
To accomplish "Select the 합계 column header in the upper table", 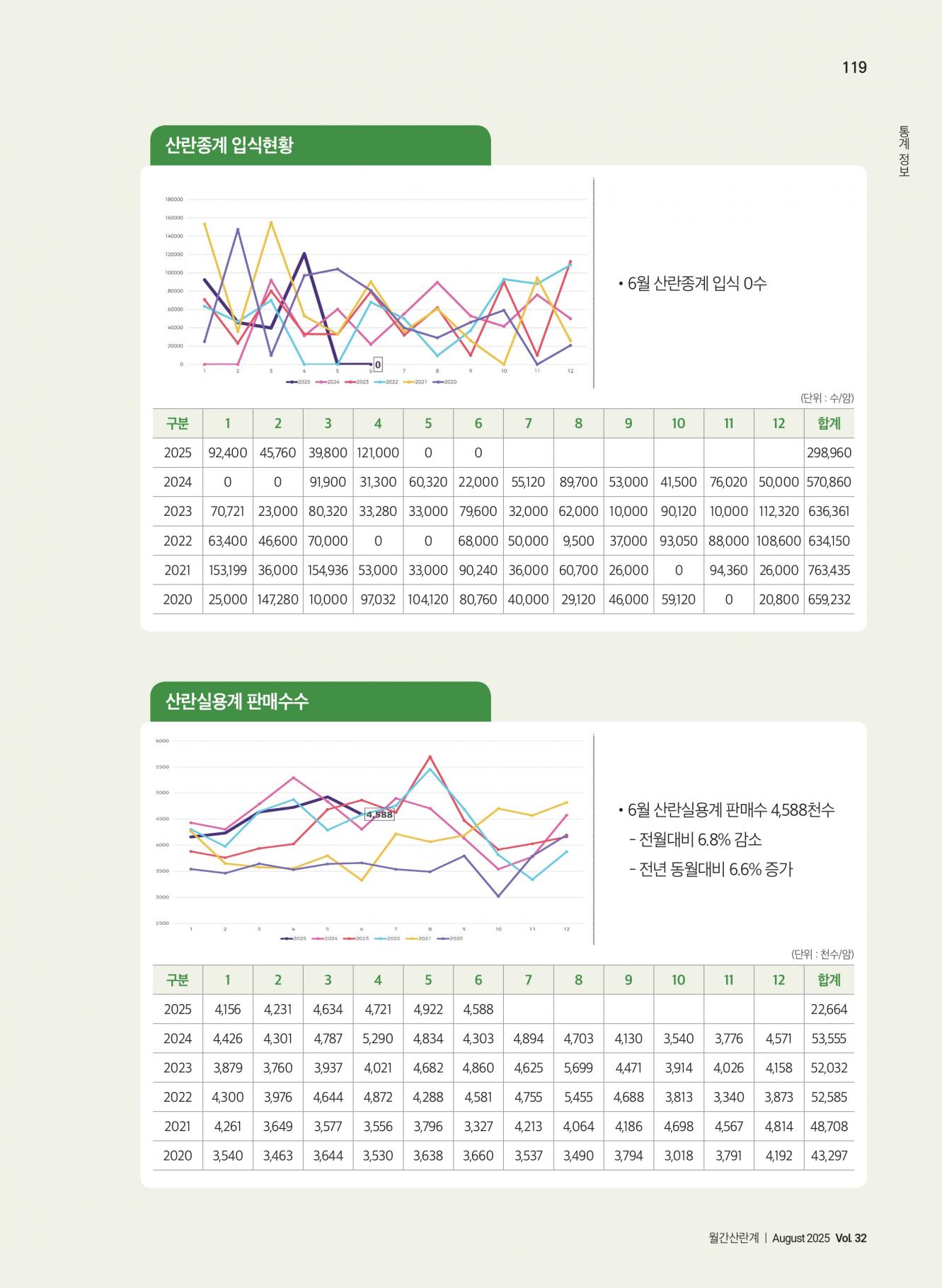I will tap(829, 423).
